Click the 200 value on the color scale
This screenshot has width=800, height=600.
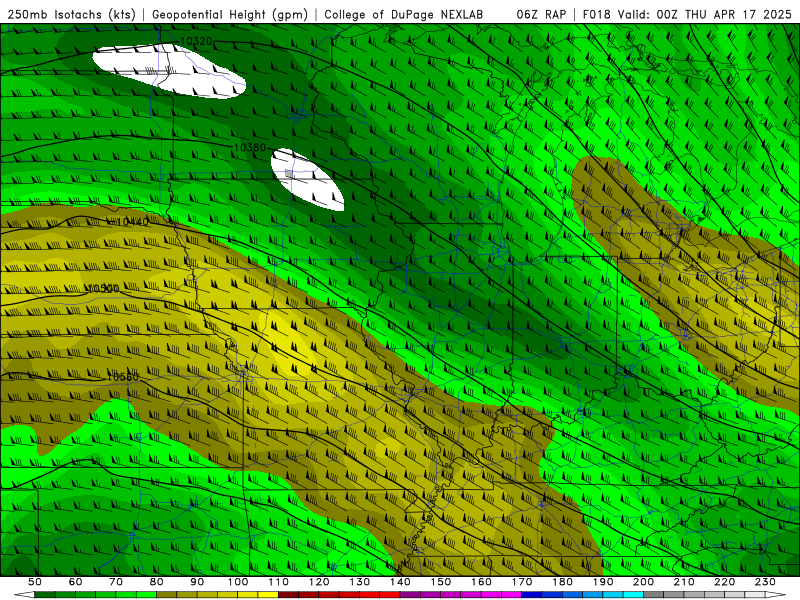(x=644, y=582)
